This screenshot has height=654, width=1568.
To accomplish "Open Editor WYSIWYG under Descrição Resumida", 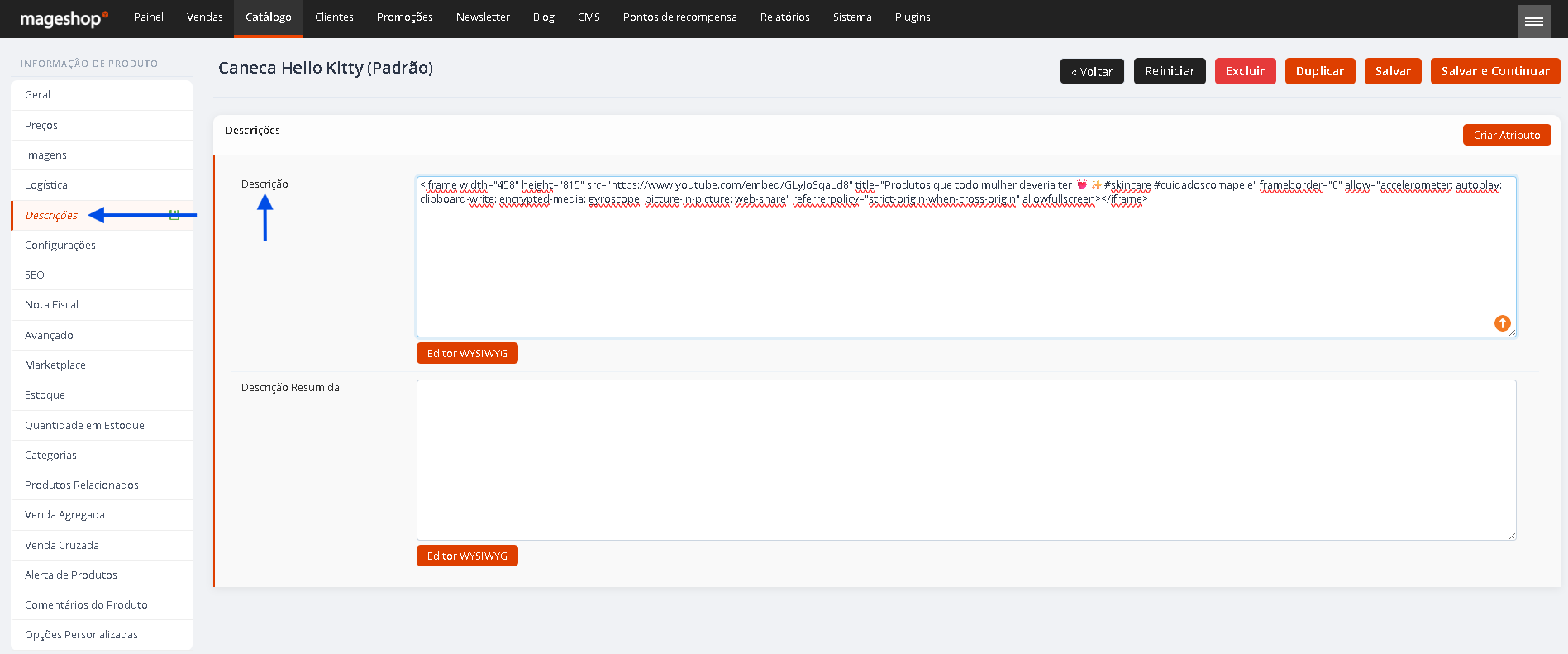I will 467,556.
